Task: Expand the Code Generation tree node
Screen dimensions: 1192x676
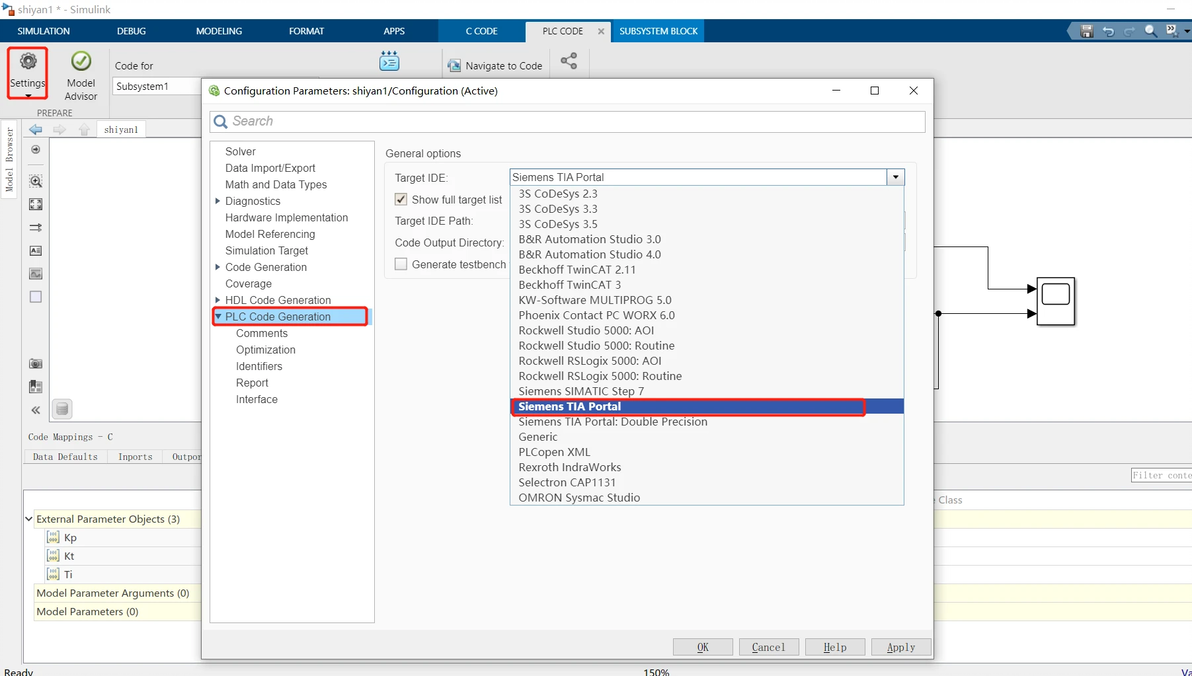Action: (217, 267)
